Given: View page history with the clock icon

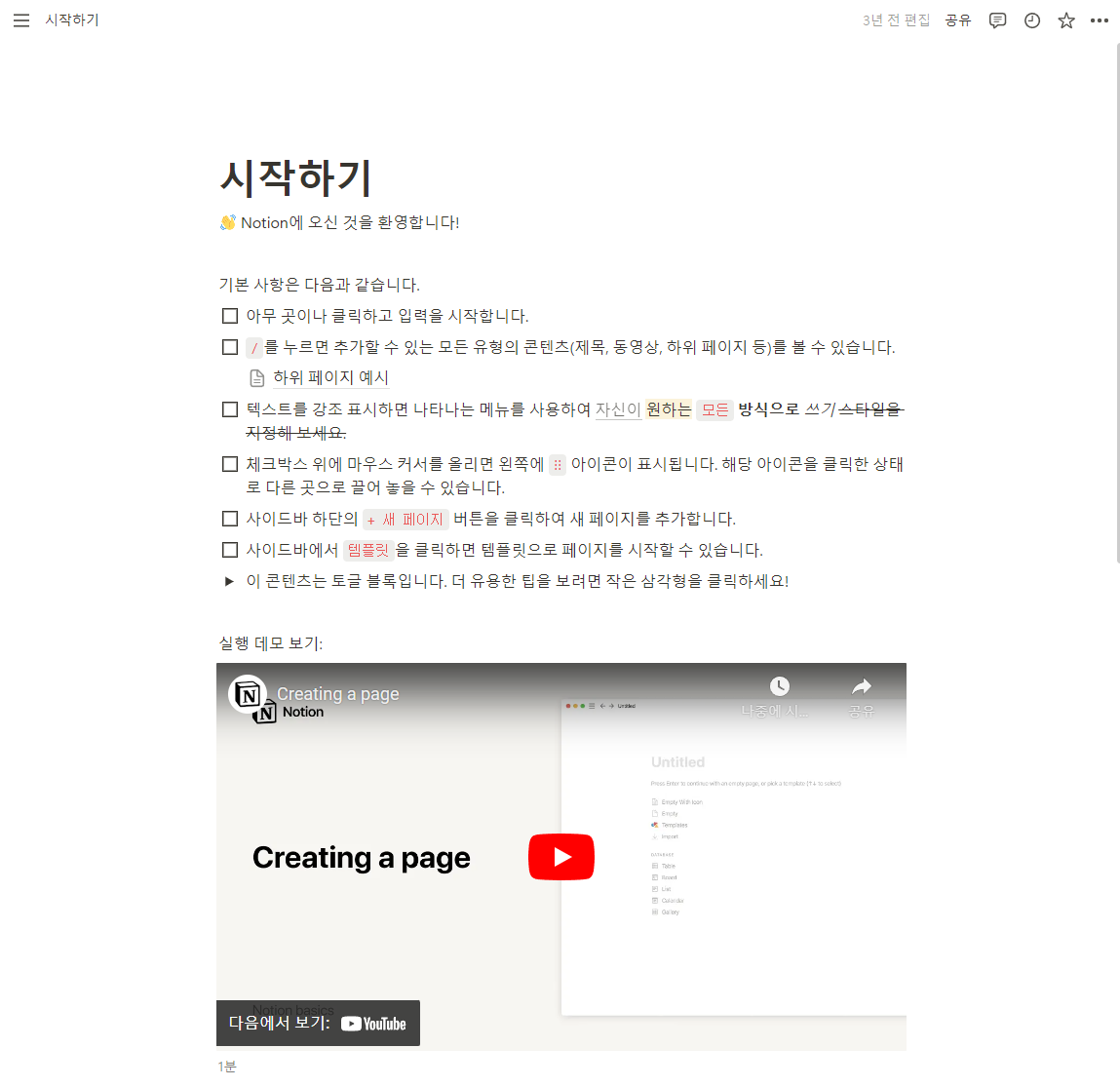Looking at the screenshot, I should (1031, 19).
